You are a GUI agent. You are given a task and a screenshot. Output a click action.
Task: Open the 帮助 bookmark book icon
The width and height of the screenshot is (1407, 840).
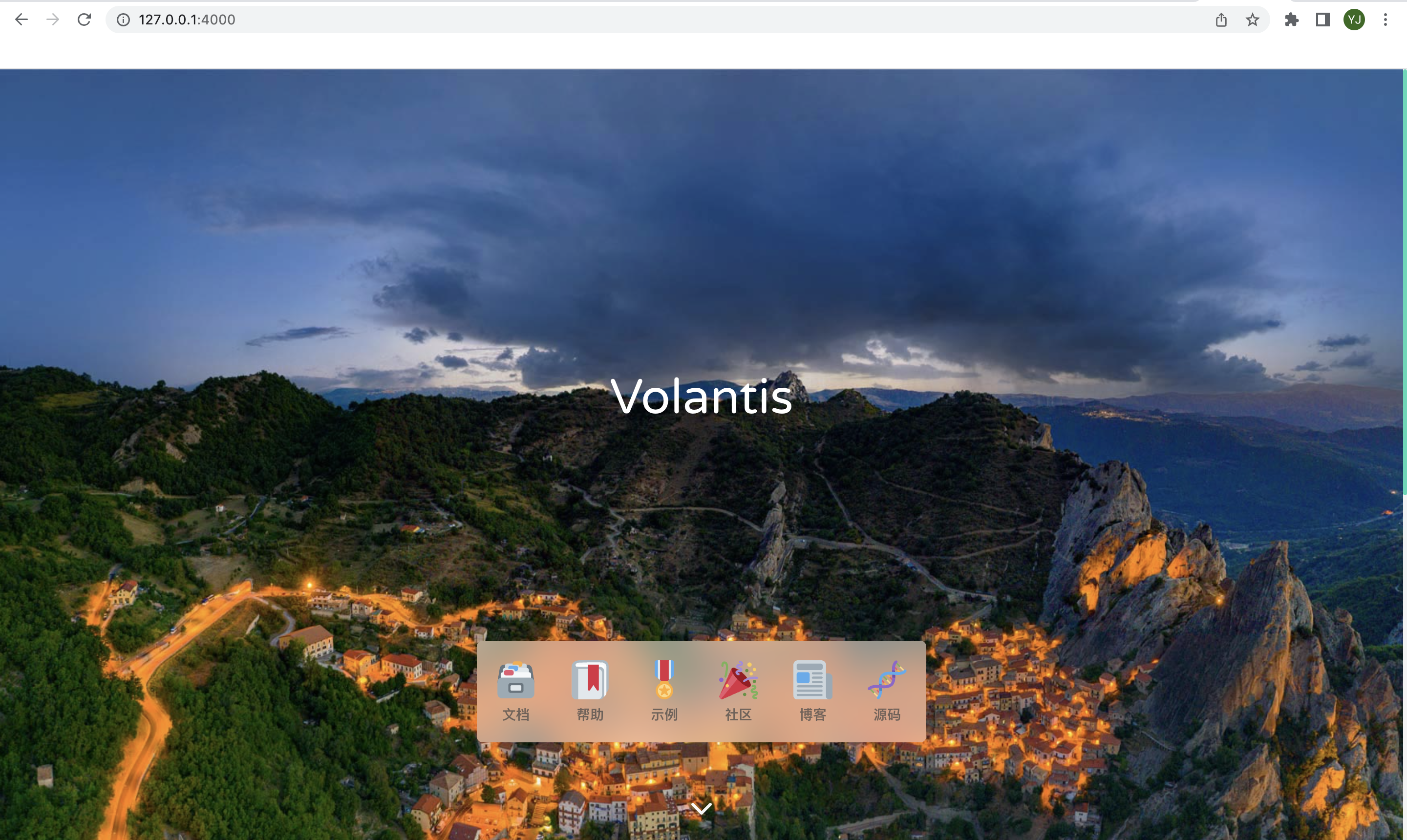click(x=589, y=680)
